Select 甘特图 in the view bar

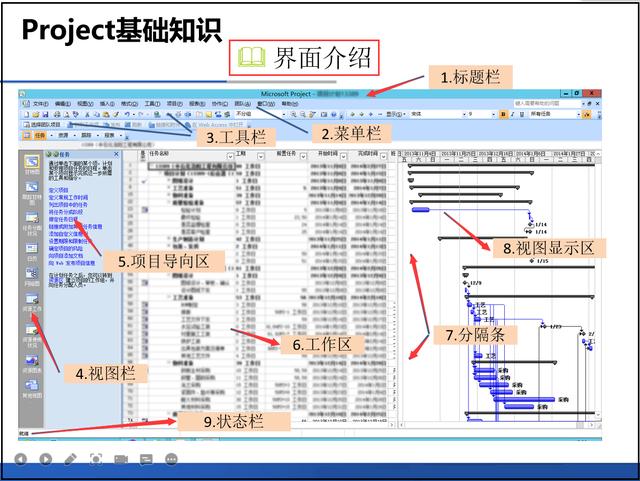(x=32, y=165)
